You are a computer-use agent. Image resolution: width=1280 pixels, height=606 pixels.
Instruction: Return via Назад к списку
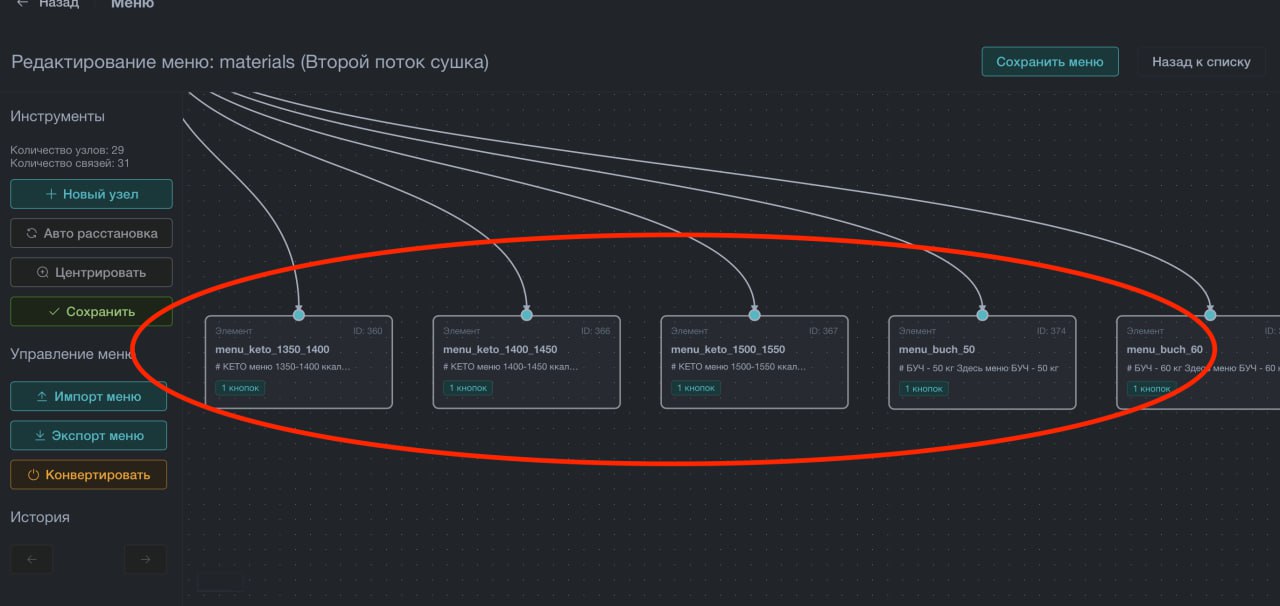pos(1200,61)
